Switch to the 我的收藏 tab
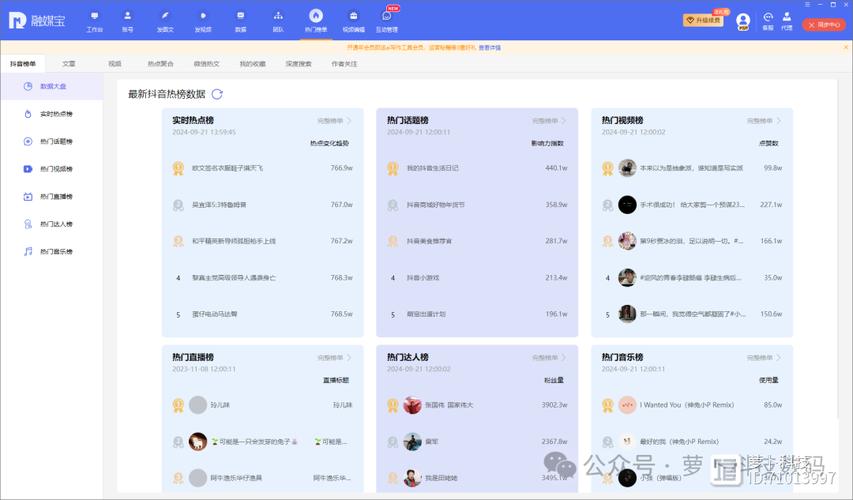This screenshot has height=500, width=853. click(x=252, y=64)
